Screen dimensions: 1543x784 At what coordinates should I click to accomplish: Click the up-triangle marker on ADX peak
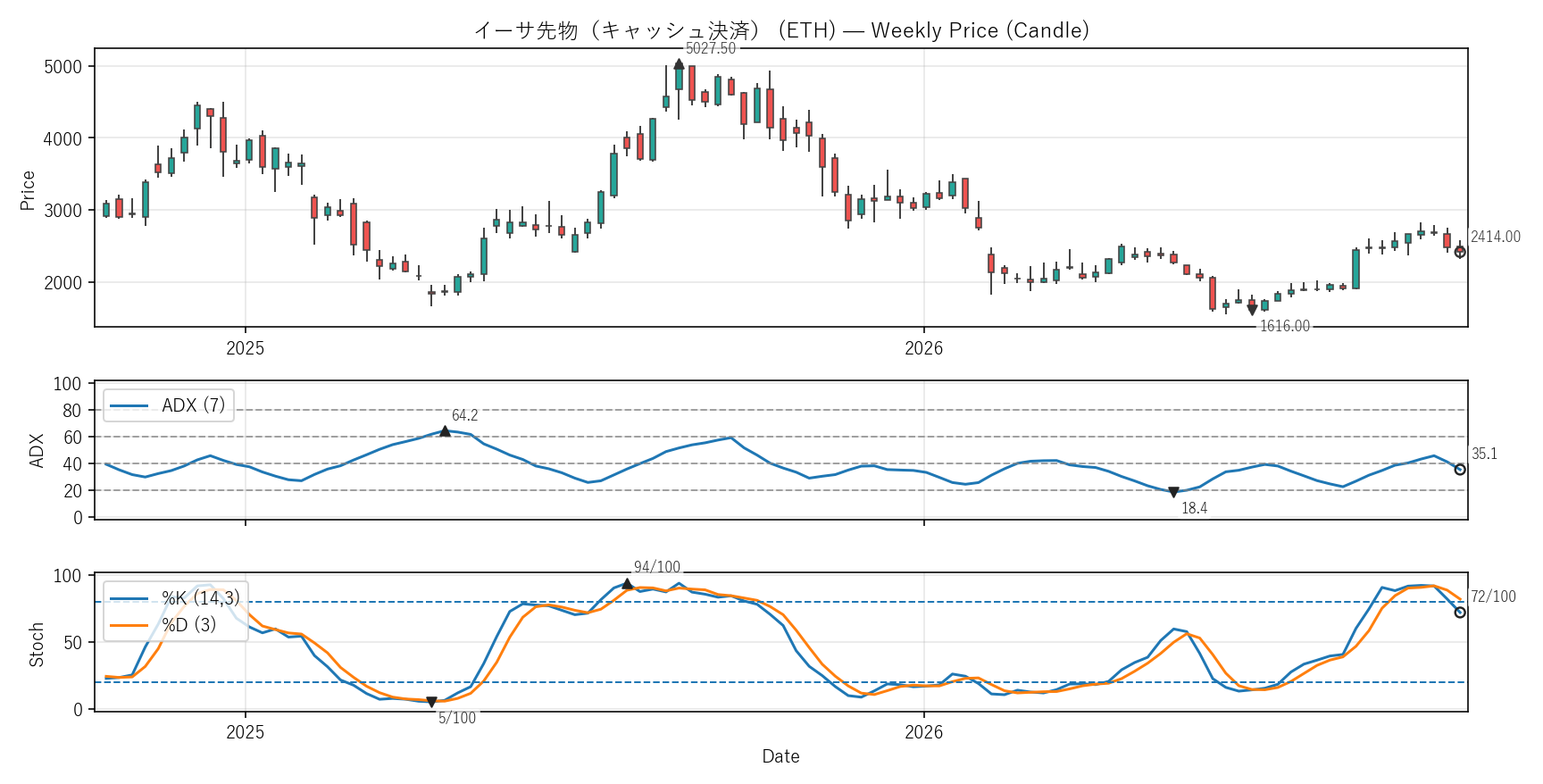click(x=445, y=431)
